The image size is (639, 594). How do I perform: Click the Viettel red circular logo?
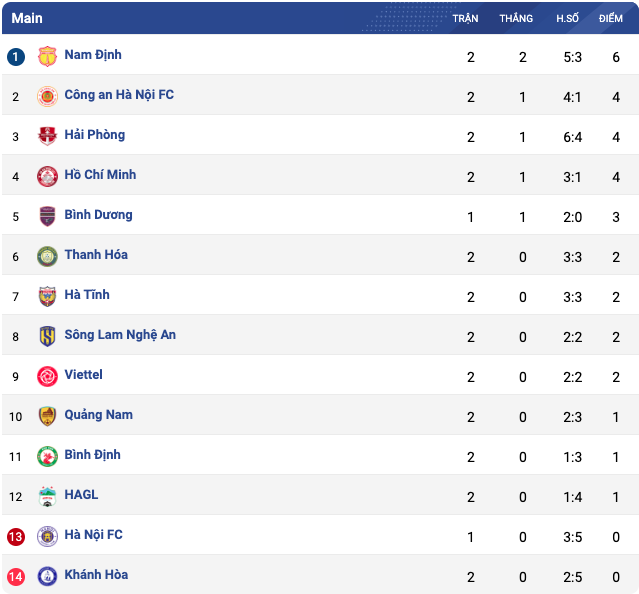tap(47, 376)
